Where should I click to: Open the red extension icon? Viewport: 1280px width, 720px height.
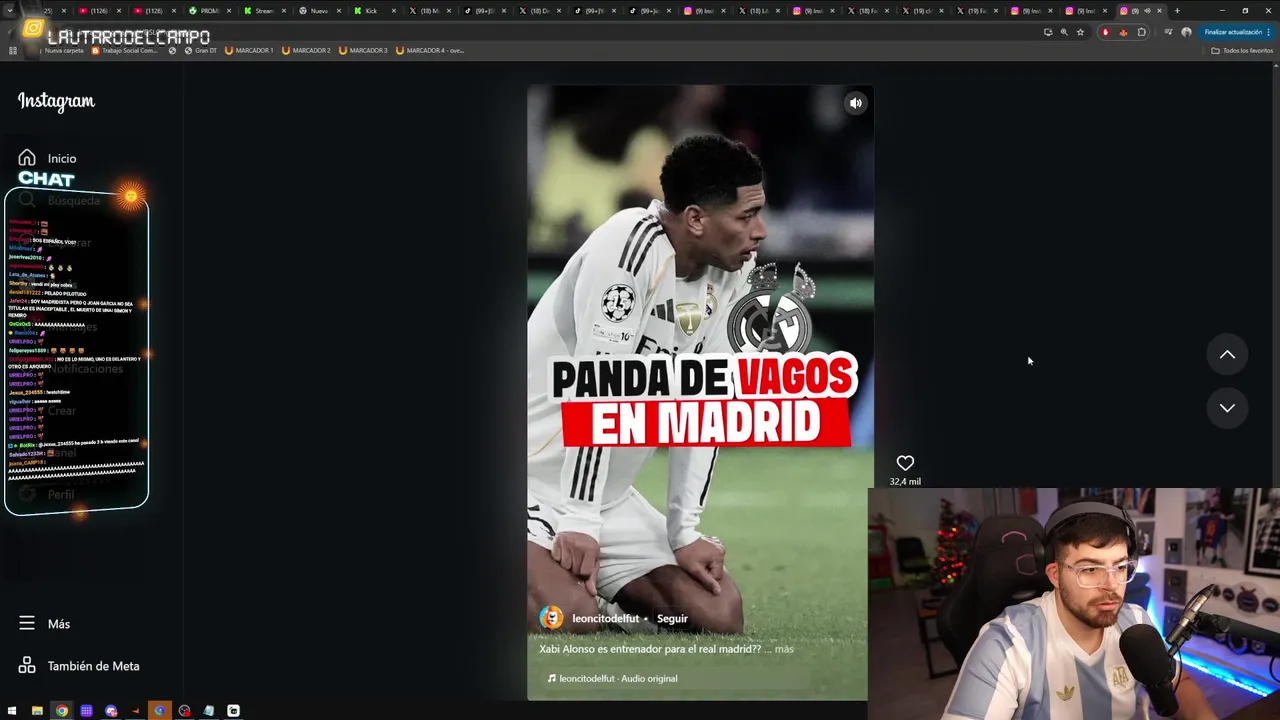1105,32
